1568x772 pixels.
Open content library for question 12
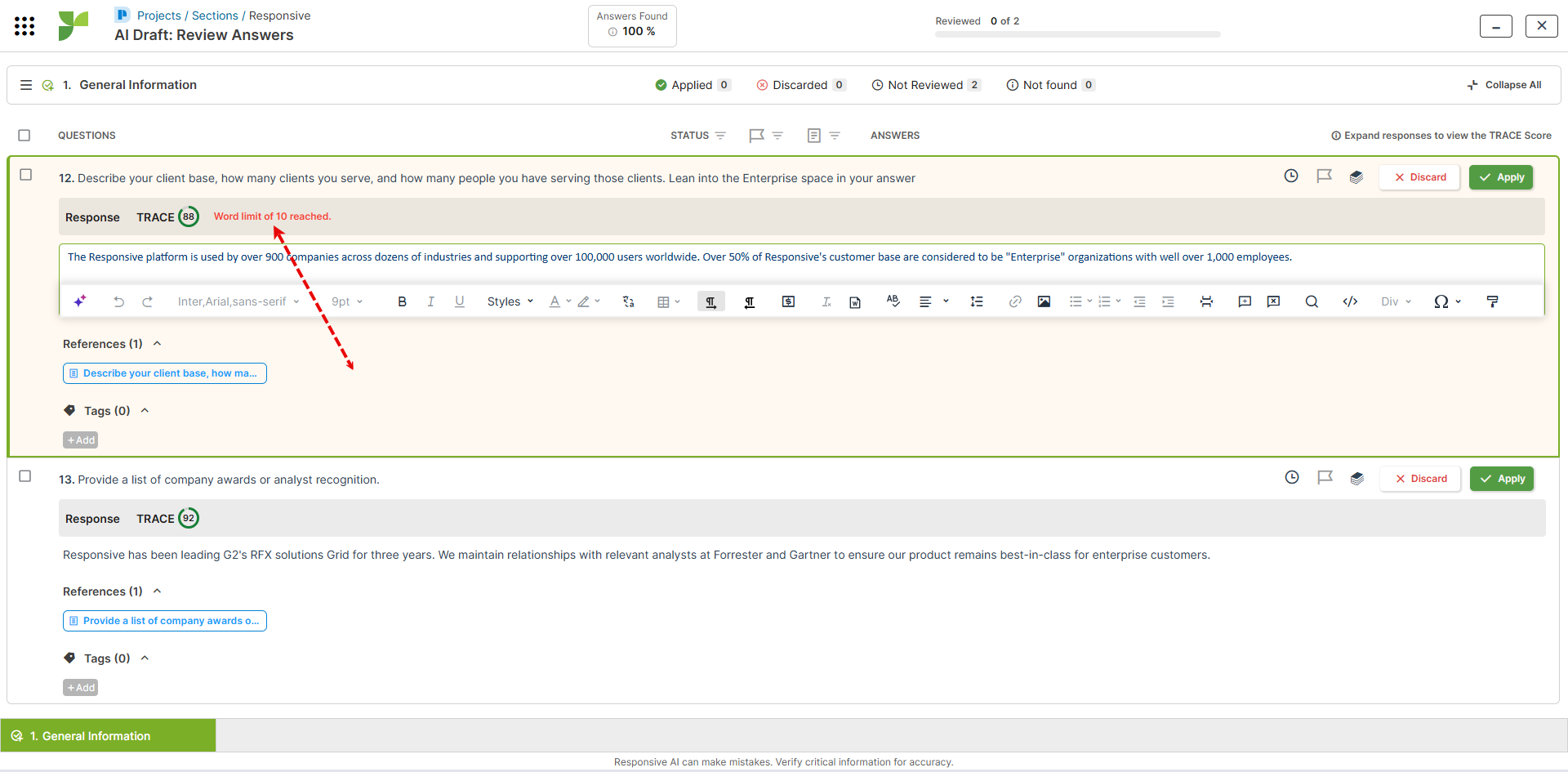[x=1356, y=176]
